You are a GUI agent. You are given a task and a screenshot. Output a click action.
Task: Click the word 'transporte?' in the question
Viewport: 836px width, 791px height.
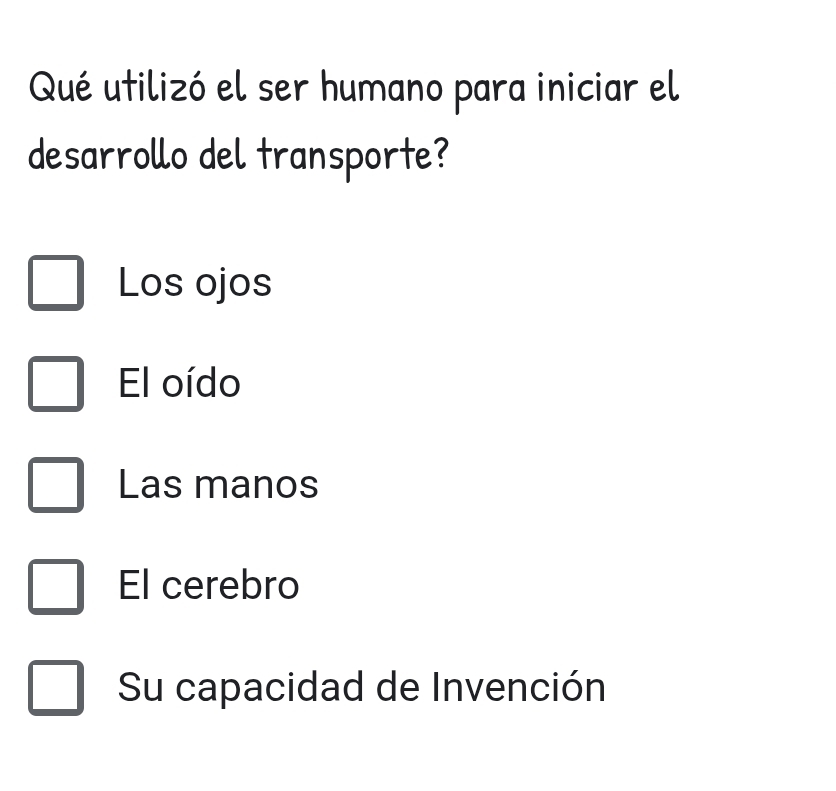pyautogui.click(x=353, y=156)
